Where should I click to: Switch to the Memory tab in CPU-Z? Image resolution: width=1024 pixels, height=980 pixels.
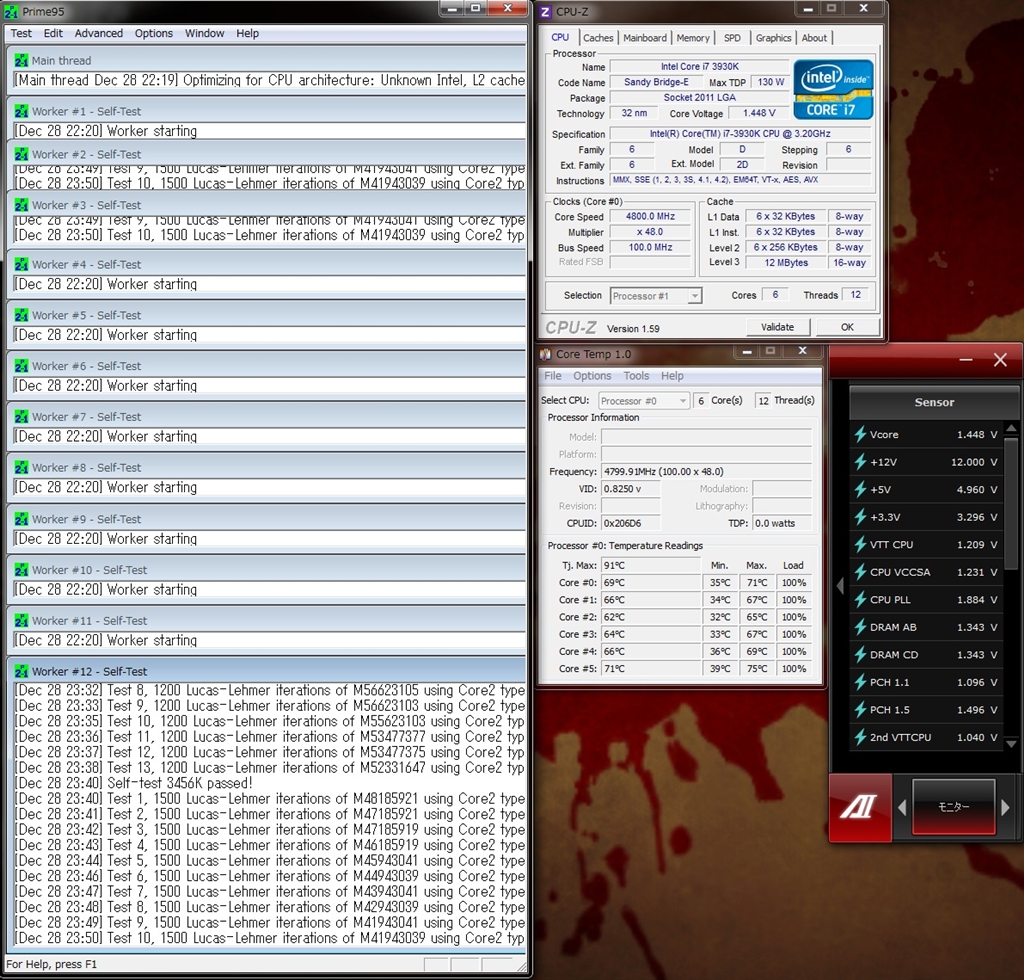[692, 38]
